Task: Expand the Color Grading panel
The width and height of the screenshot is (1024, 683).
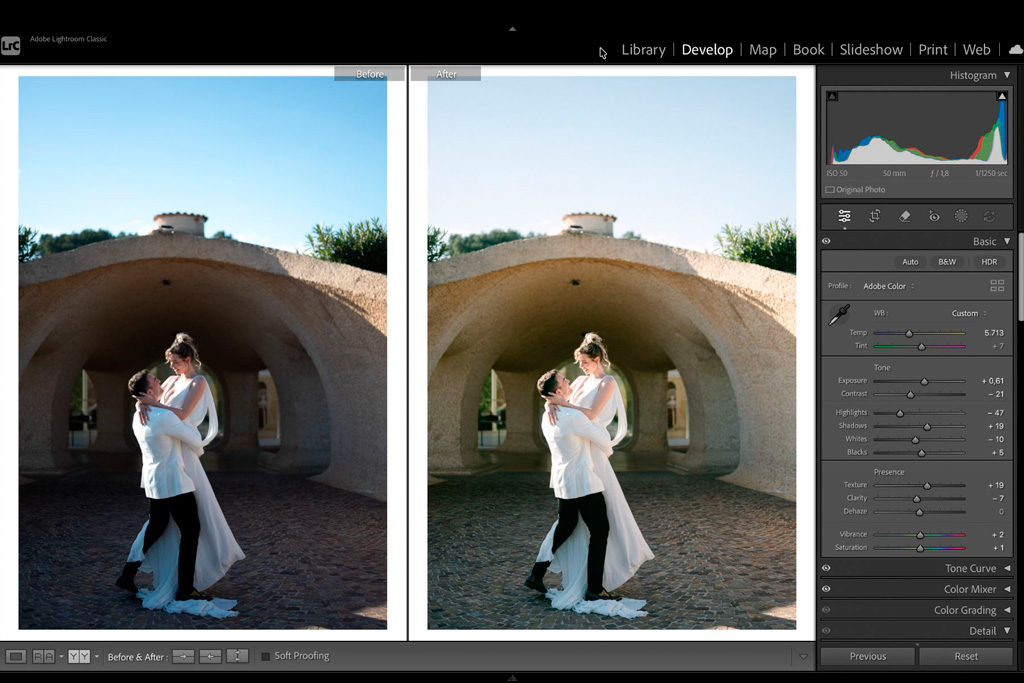Action: click(x=1007, y=610)
